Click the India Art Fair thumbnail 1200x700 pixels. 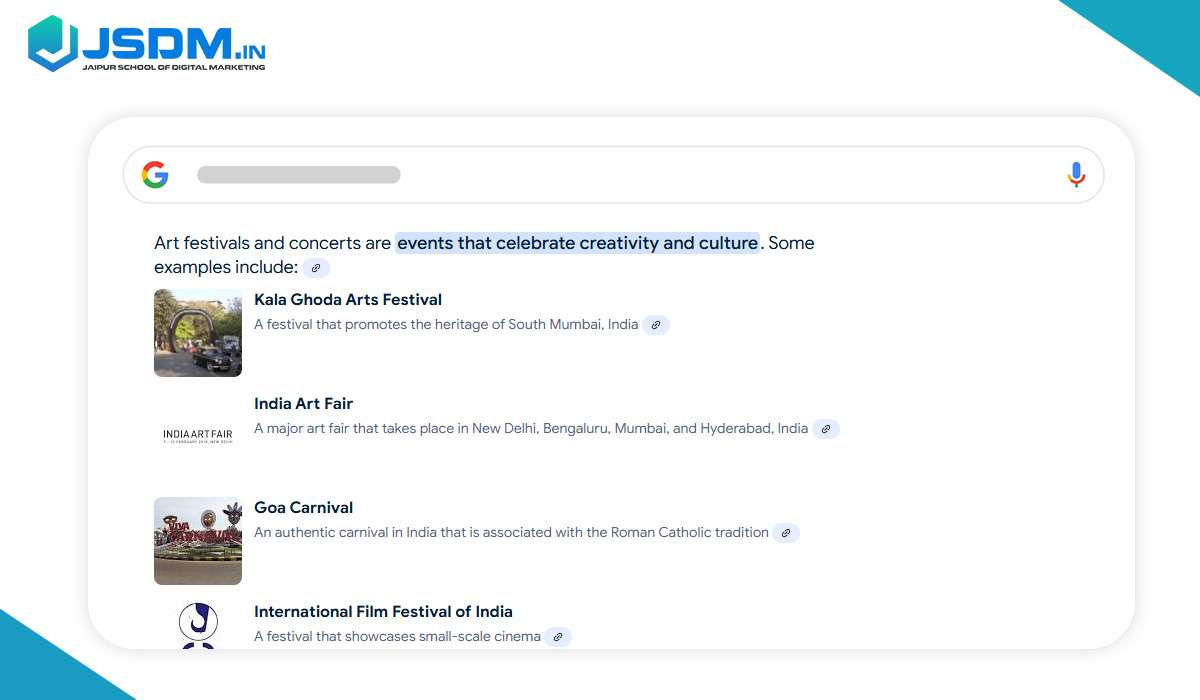198,436
